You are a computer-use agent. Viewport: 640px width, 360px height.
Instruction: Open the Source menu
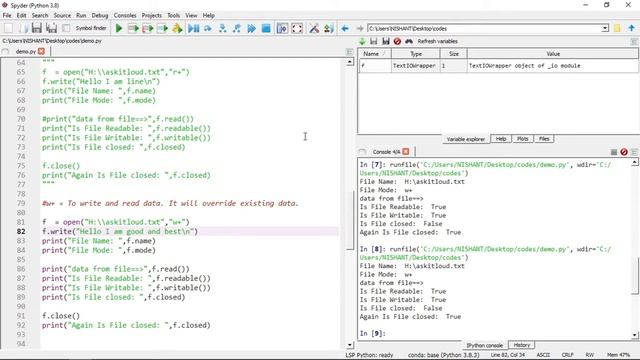[62, 15]
